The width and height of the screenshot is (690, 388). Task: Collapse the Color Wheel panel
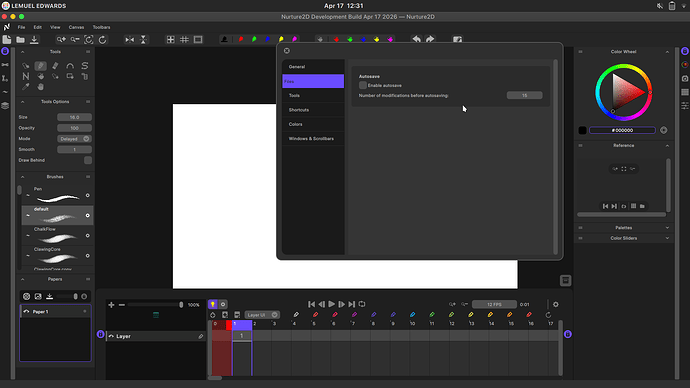[667, 52]
